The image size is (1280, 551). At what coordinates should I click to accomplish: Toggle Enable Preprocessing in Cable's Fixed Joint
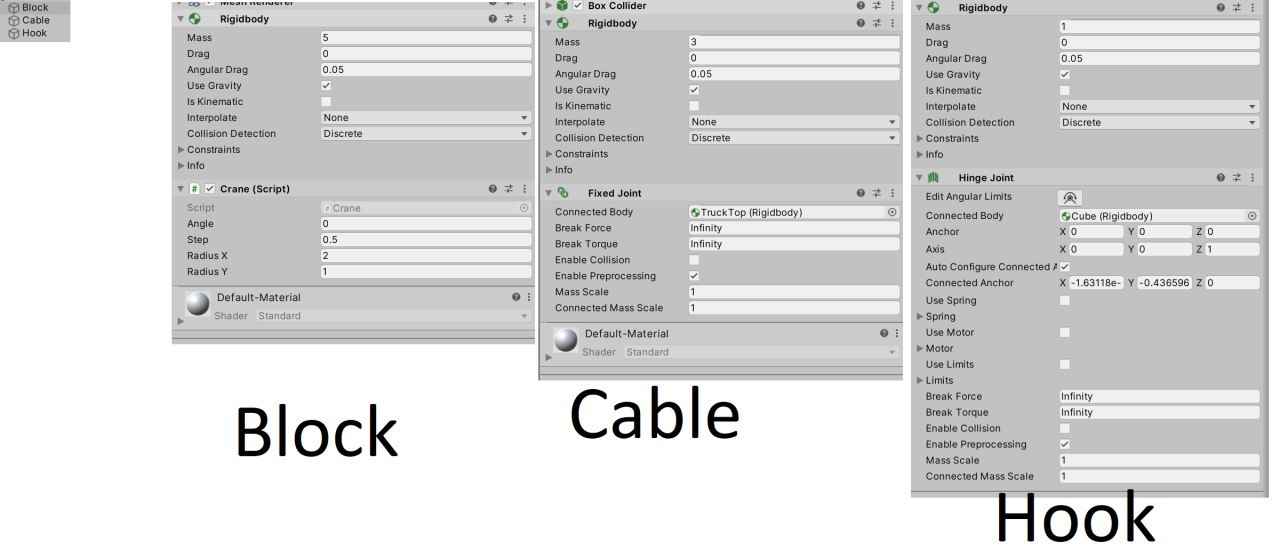click(694, 276)
